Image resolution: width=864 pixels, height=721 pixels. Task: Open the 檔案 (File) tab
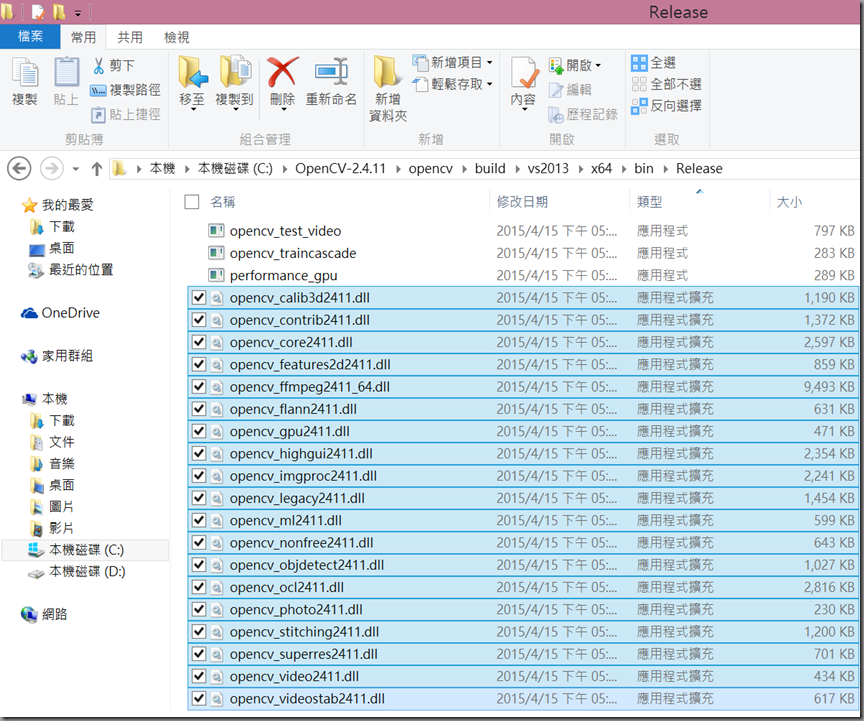pyautogui.click(x=30, y=37)
